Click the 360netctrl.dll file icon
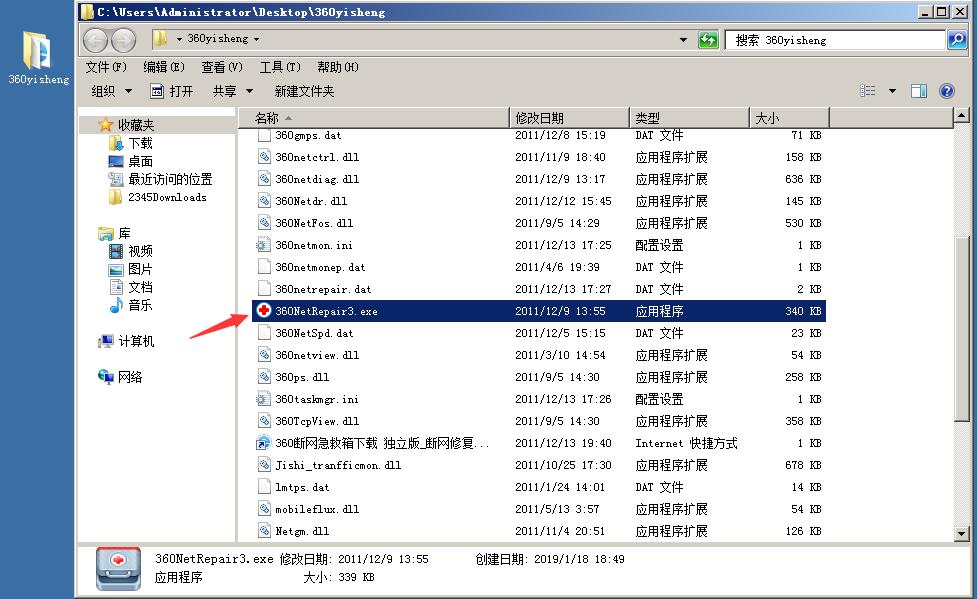 coord(264,156)
